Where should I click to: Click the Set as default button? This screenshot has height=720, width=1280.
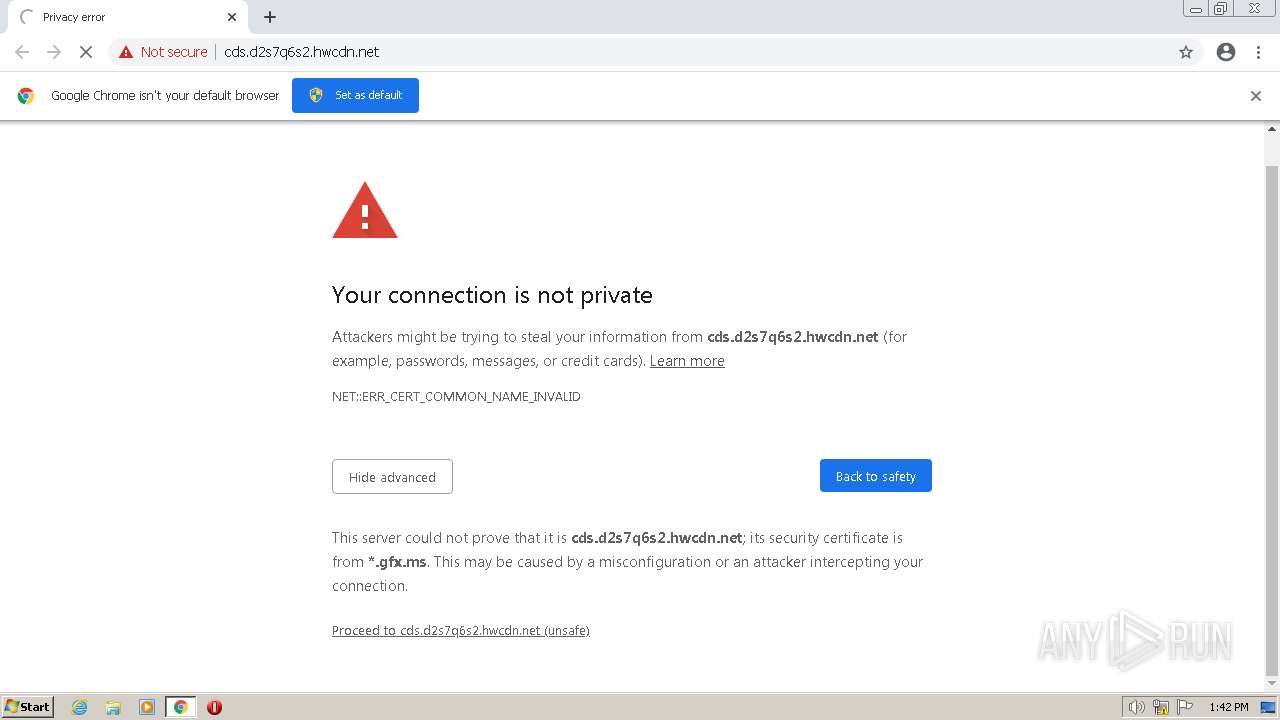point(355,95)
